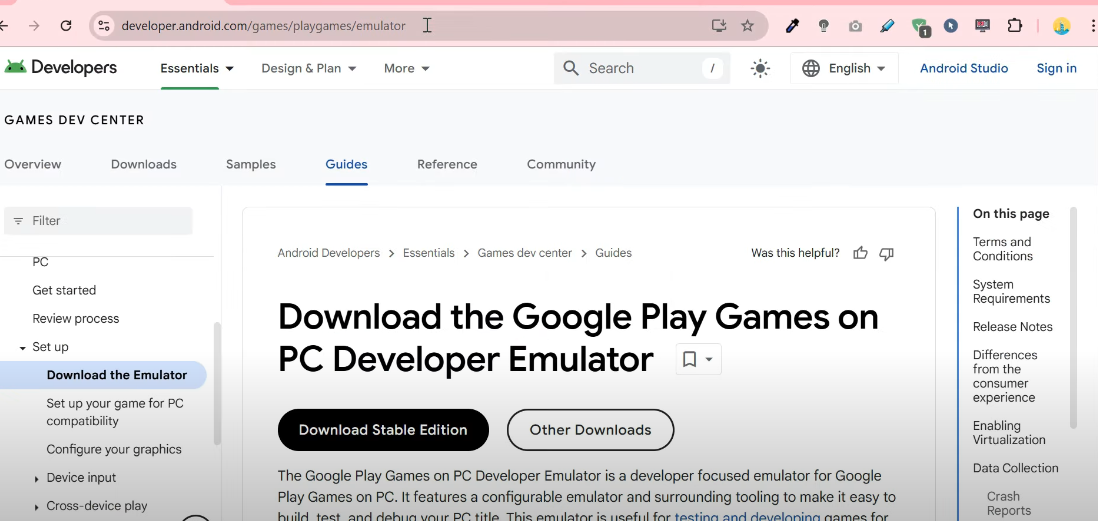Bookmark this page with the star icon
The height and width of the screenshot is (521, 1098).
coord(747,26)
